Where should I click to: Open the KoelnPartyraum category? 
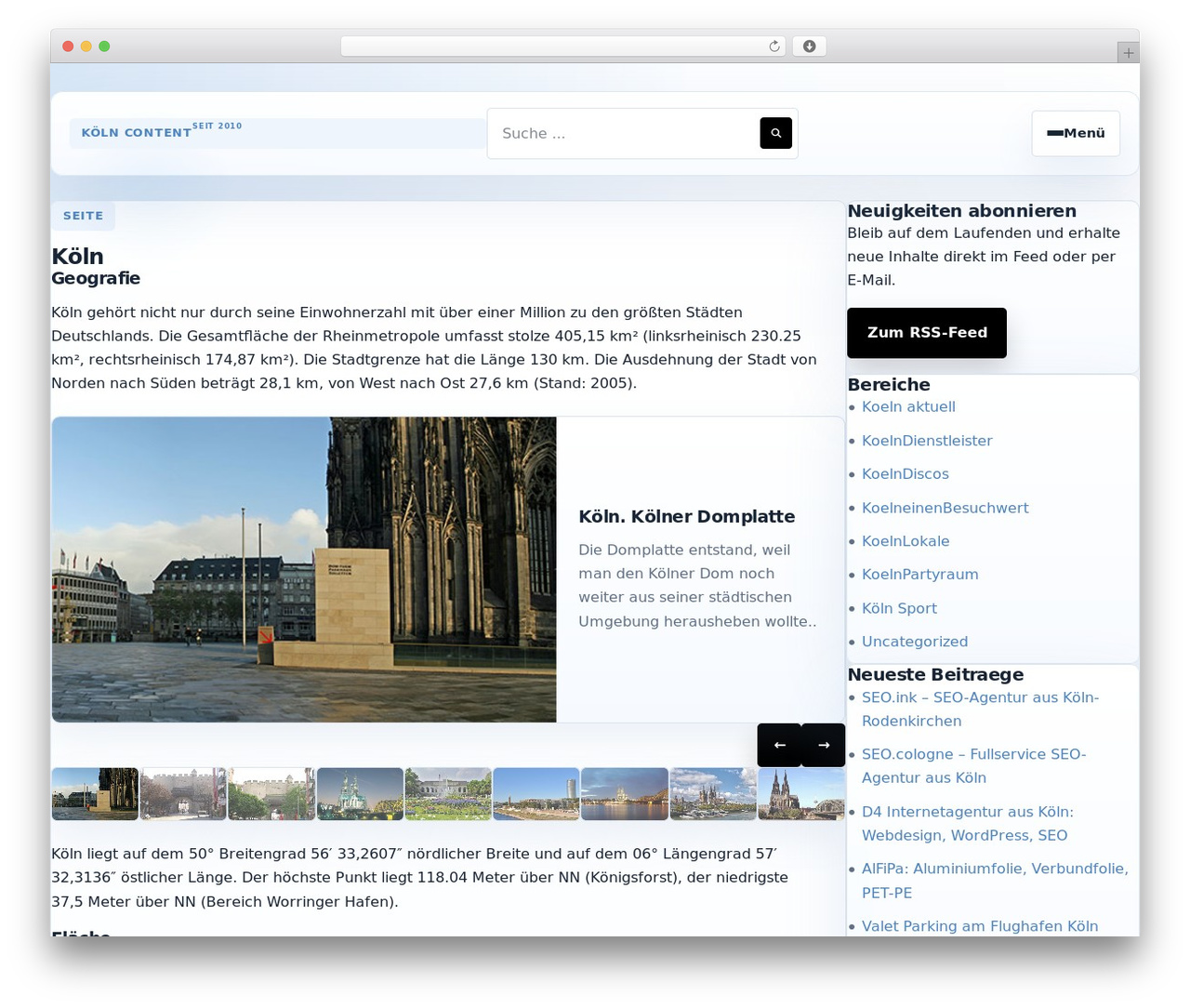(919, 575)
